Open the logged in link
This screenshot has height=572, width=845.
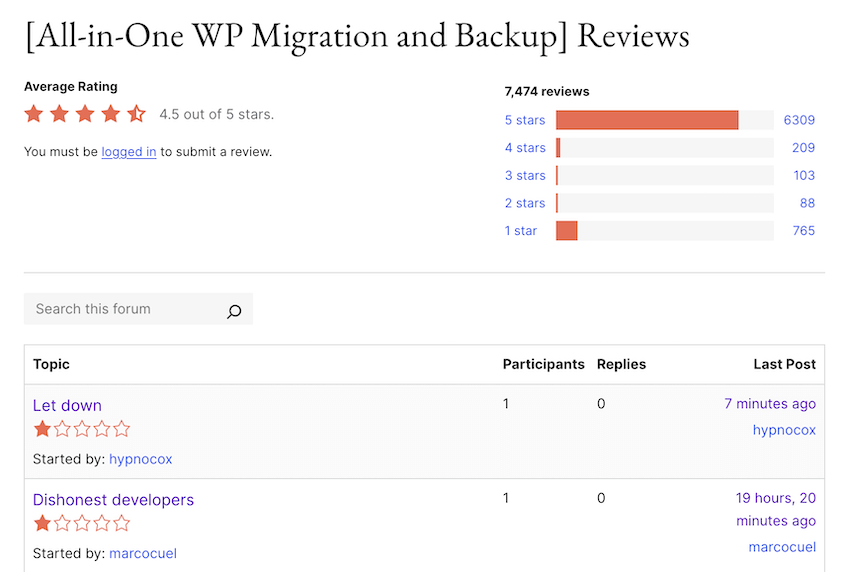[x=129, y=152]
